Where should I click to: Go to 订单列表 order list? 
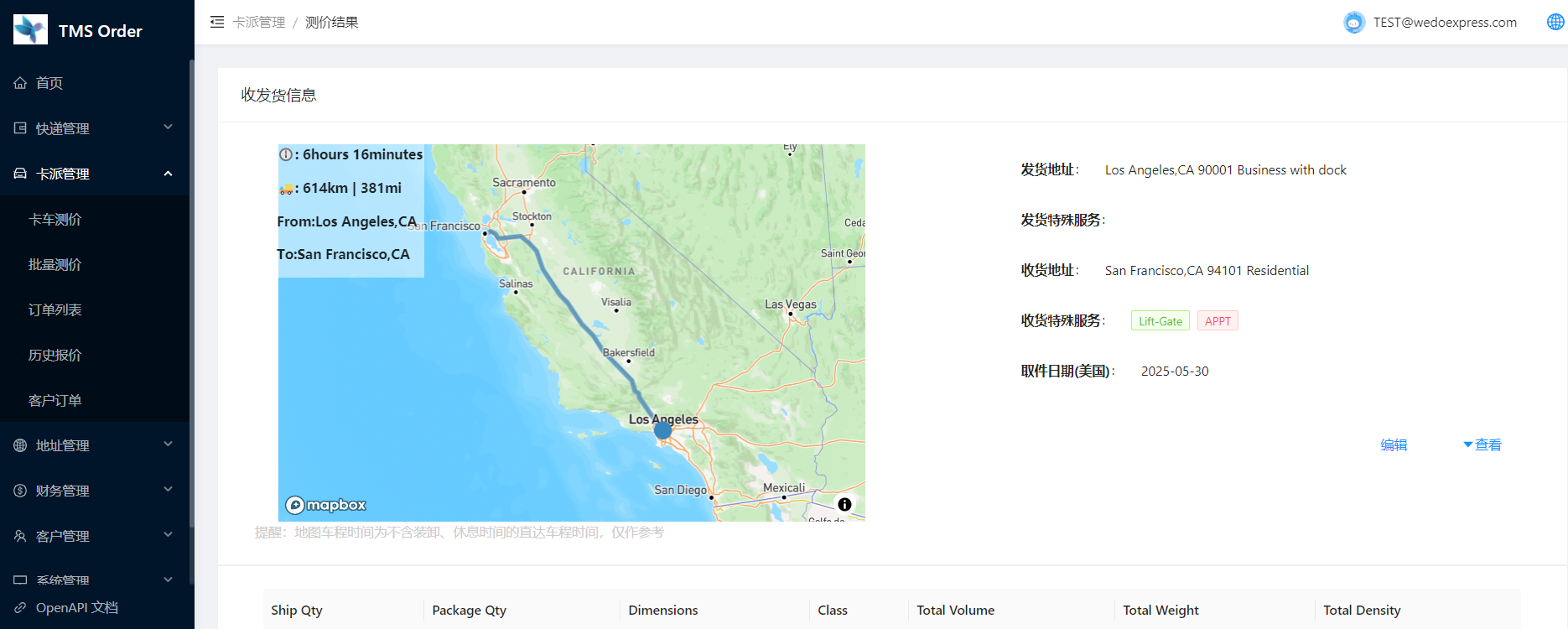click(x=55, y=310)
